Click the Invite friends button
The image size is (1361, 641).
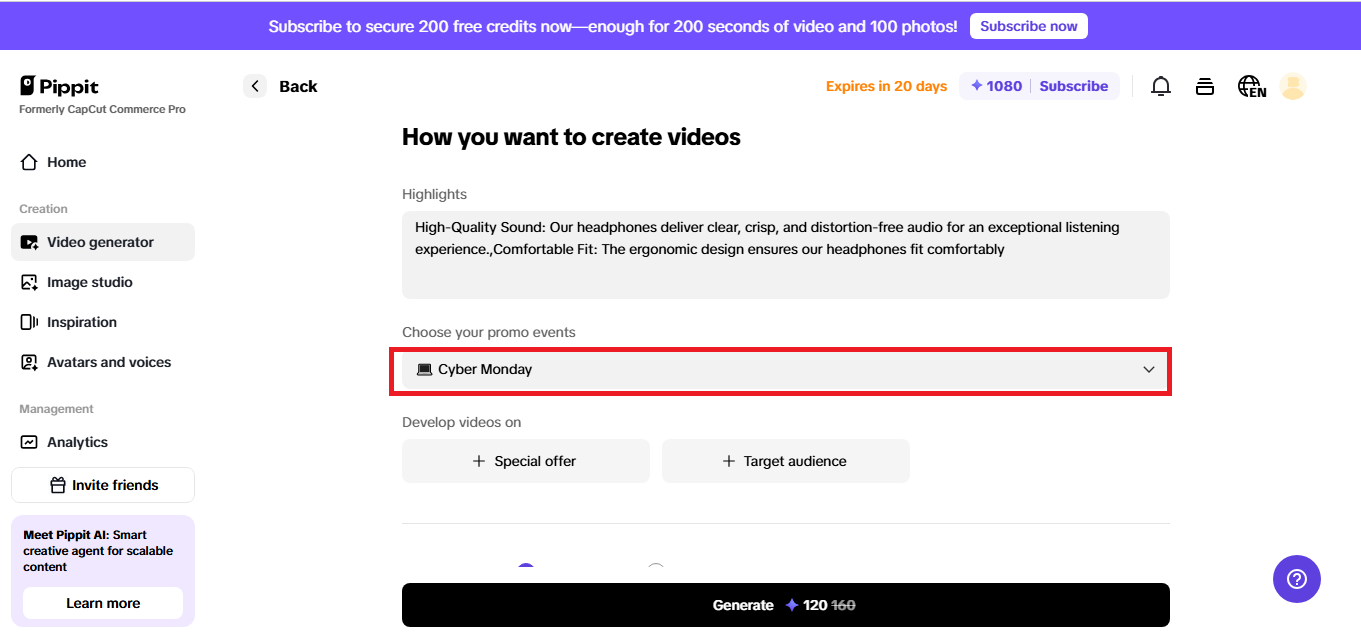[x=103, y=485]
